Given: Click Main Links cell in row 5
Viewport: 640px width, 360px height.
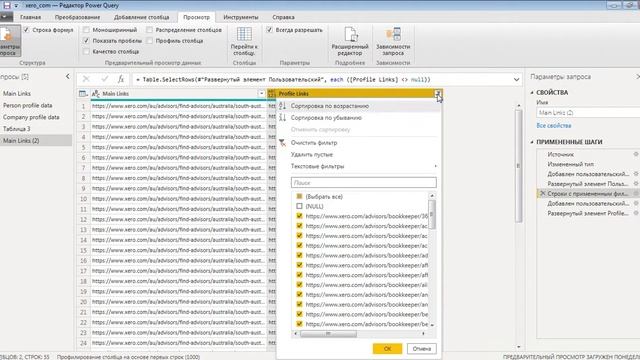Looking at the screenshot, I should coord(178,147).
